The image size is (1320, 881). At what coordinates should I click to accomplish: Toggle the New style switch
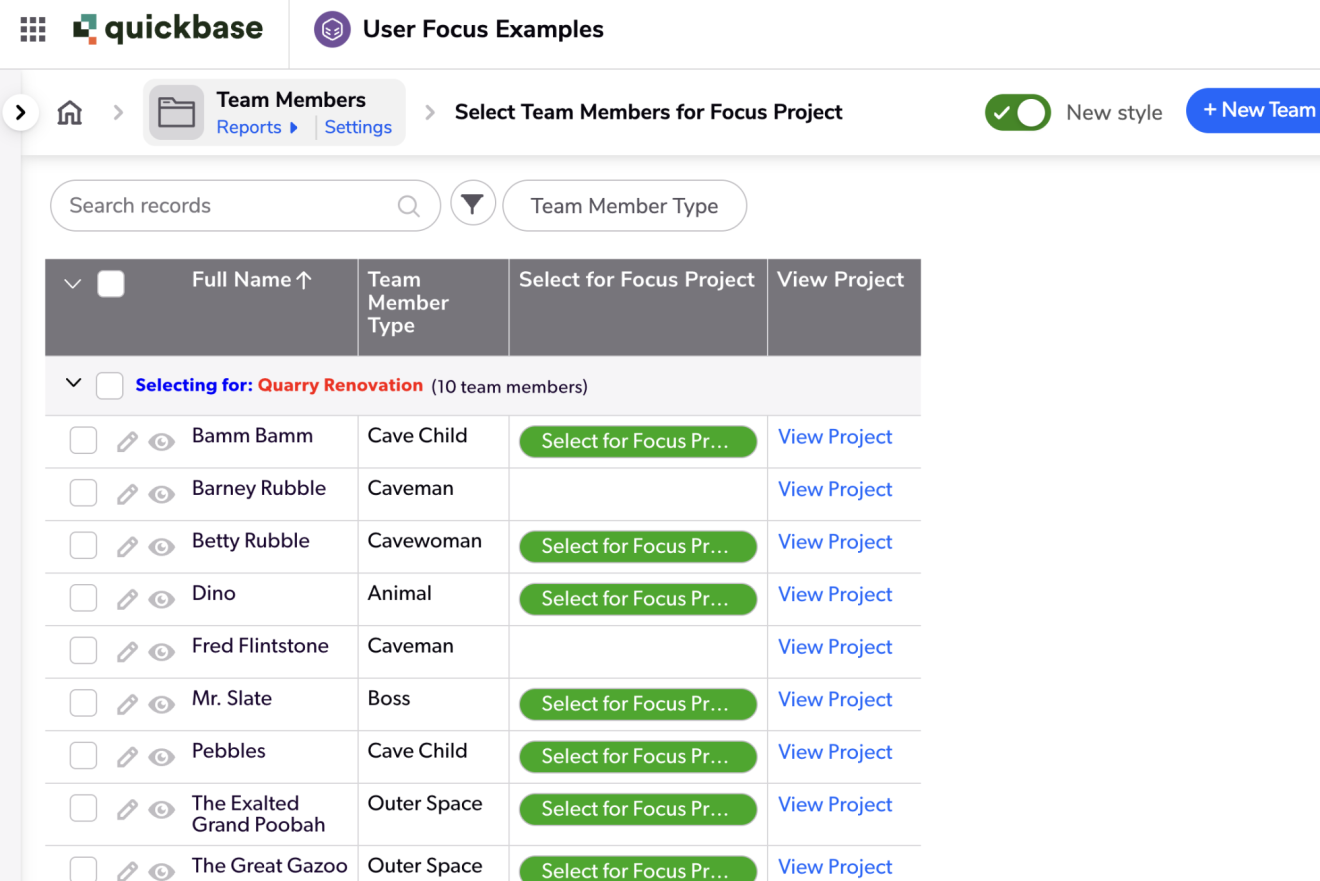tap(1017, 113)
